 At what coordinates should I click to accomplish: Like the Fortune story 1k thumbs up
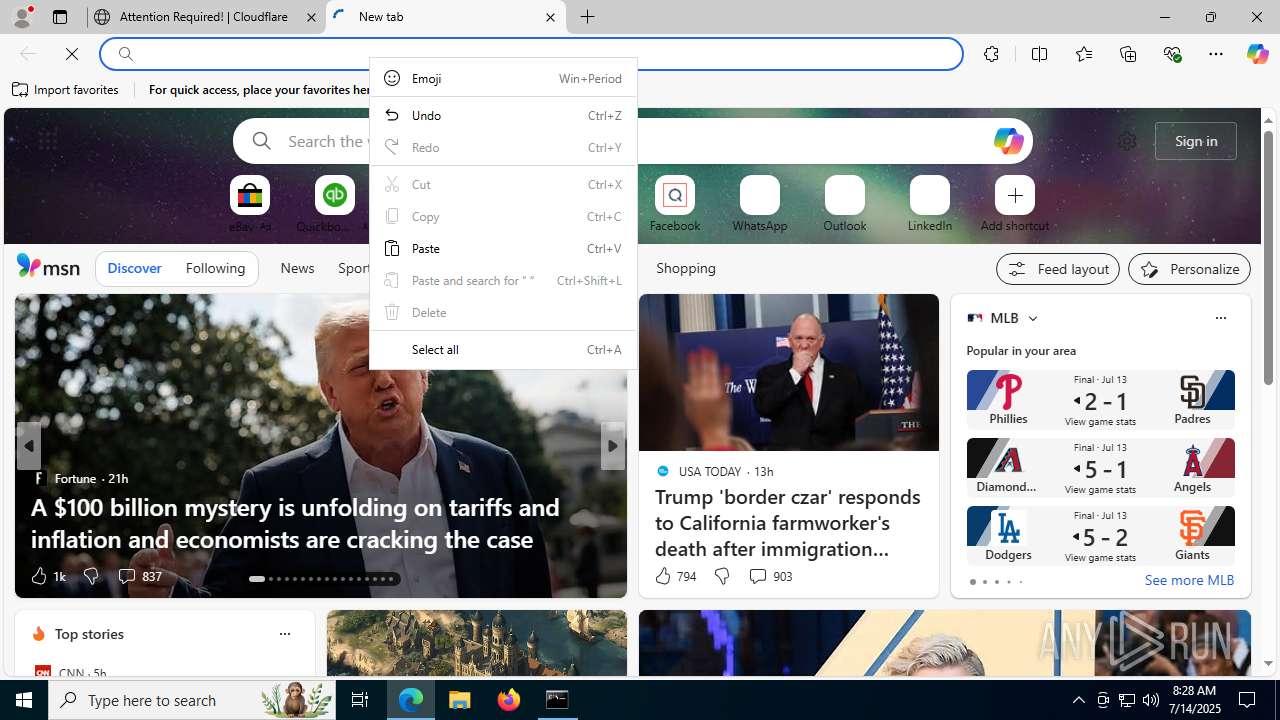pos(47,576)
